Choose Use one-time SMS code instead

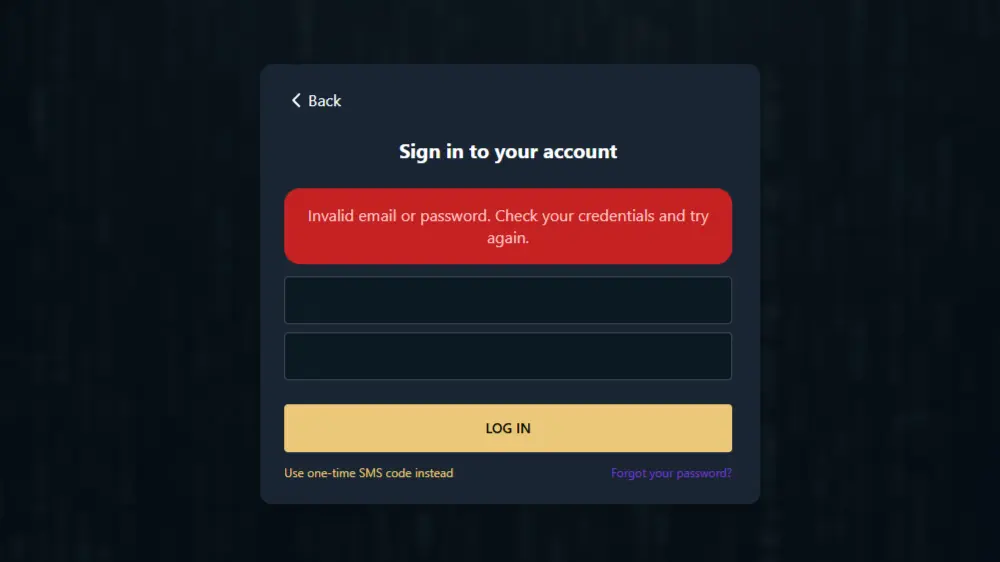[368, 473]
